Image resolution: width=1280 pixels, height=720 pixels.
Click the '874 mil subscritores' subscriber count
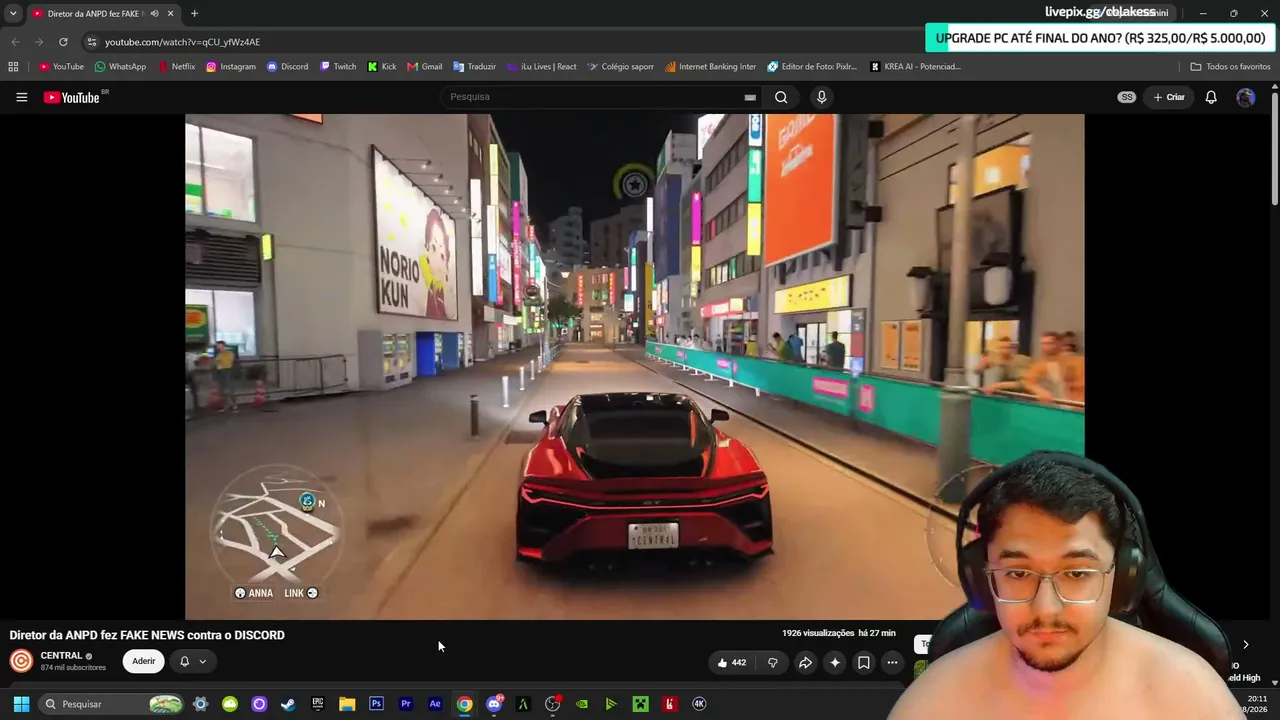click(73, 668)
